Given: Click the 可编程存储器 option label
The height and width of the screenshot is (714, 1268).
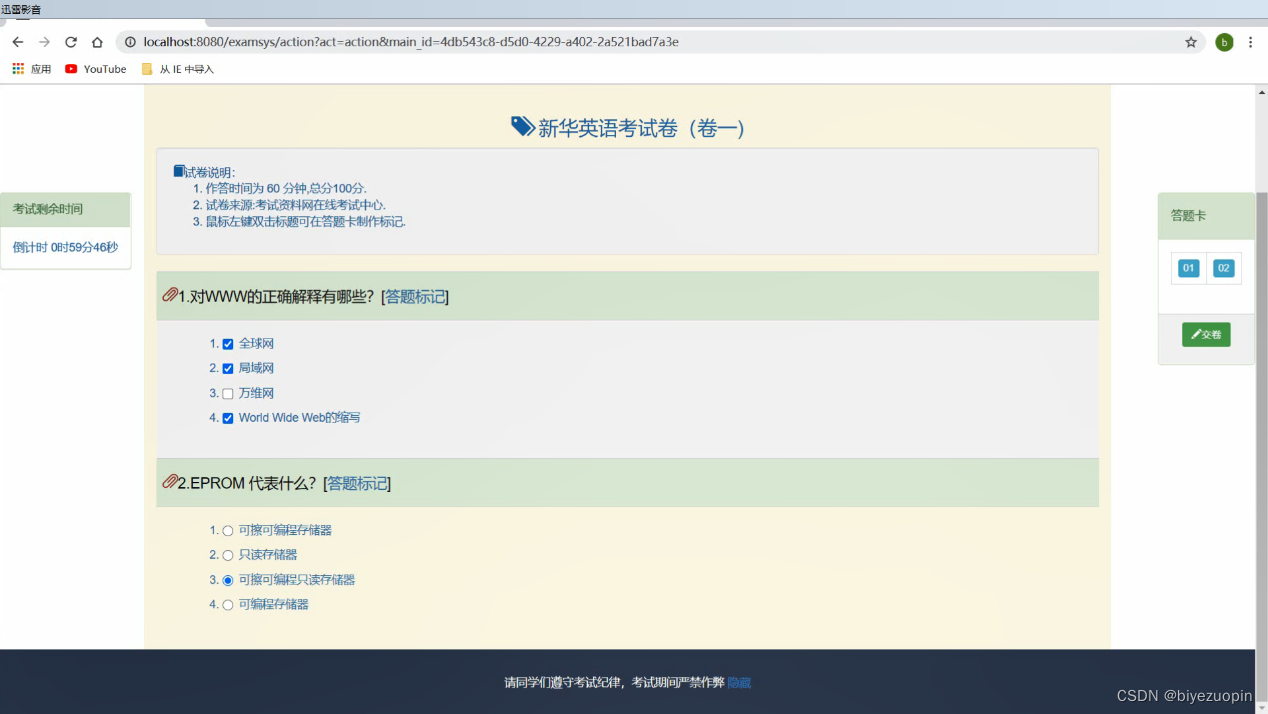Looking at the screenshot, I should coord(273,605).
